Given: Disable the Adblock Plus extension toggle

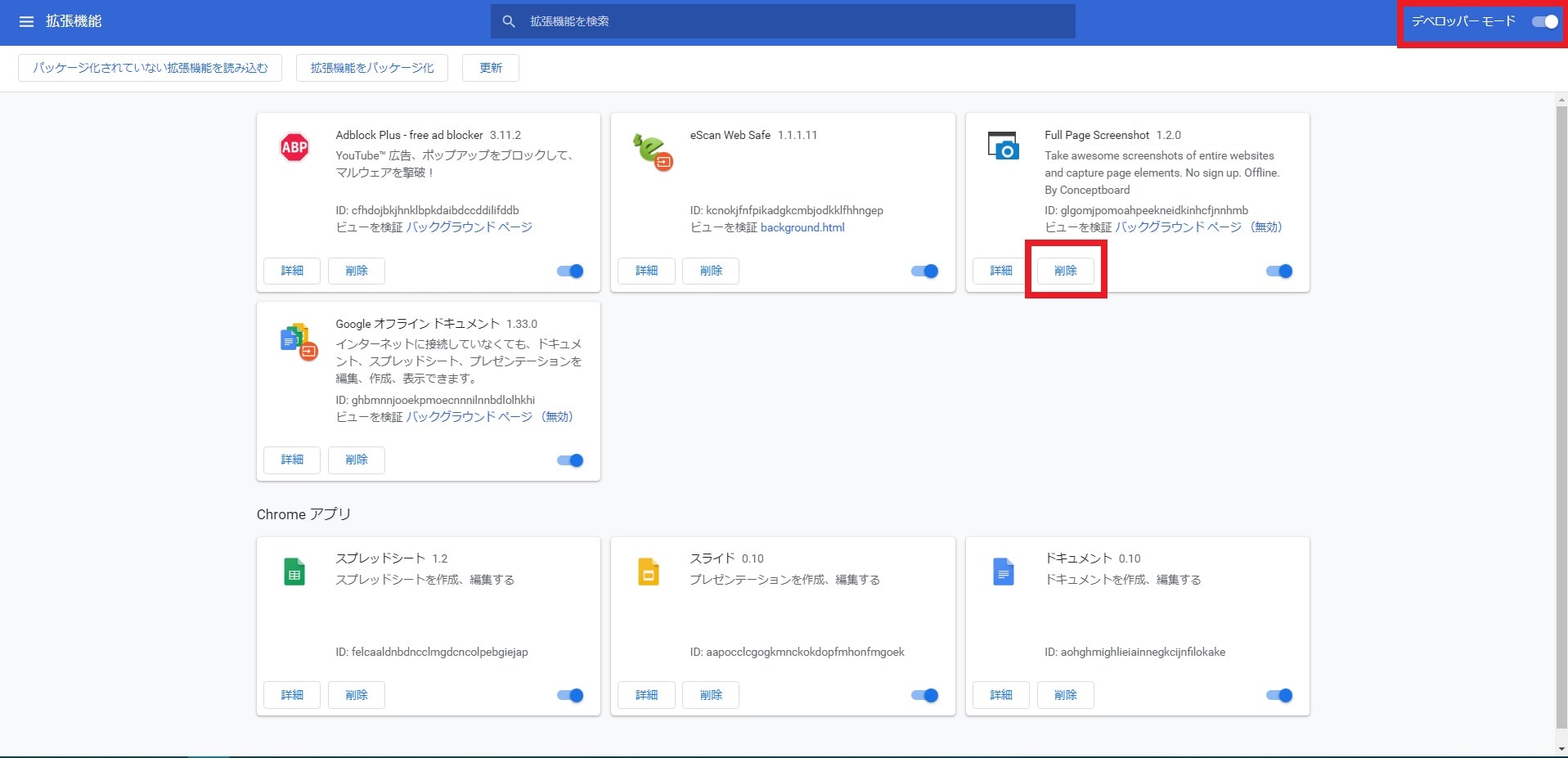Looking at the screenshot, I should point(570,271).
